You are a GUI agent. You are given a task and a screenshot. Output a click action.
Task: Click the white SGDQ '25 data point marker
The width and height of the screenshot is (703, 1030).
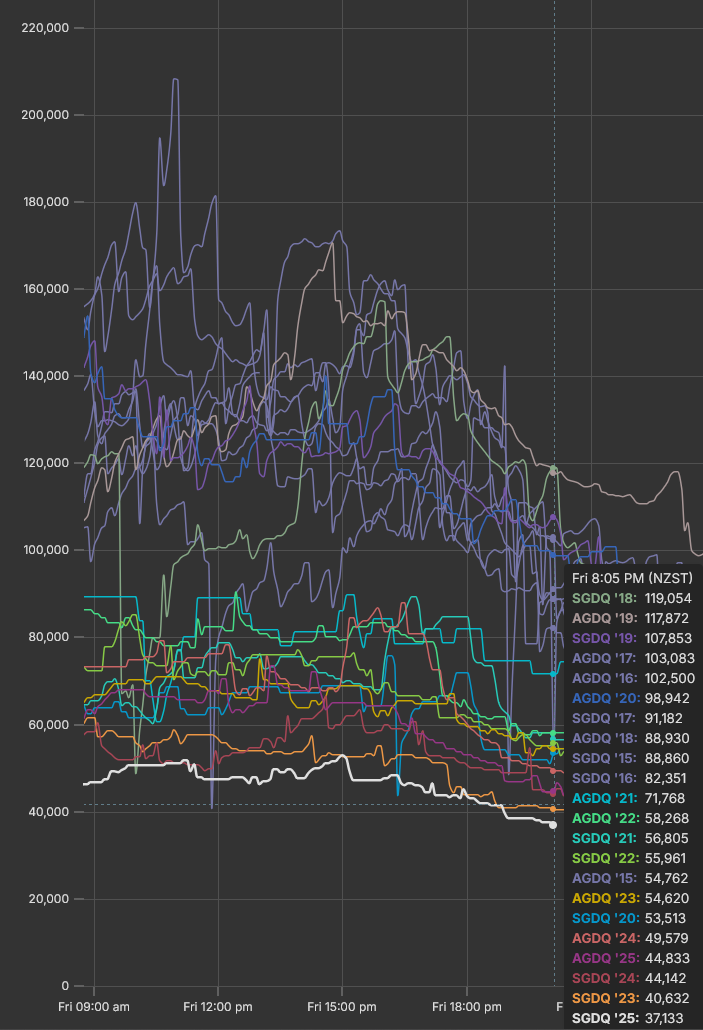coord(553,825)
